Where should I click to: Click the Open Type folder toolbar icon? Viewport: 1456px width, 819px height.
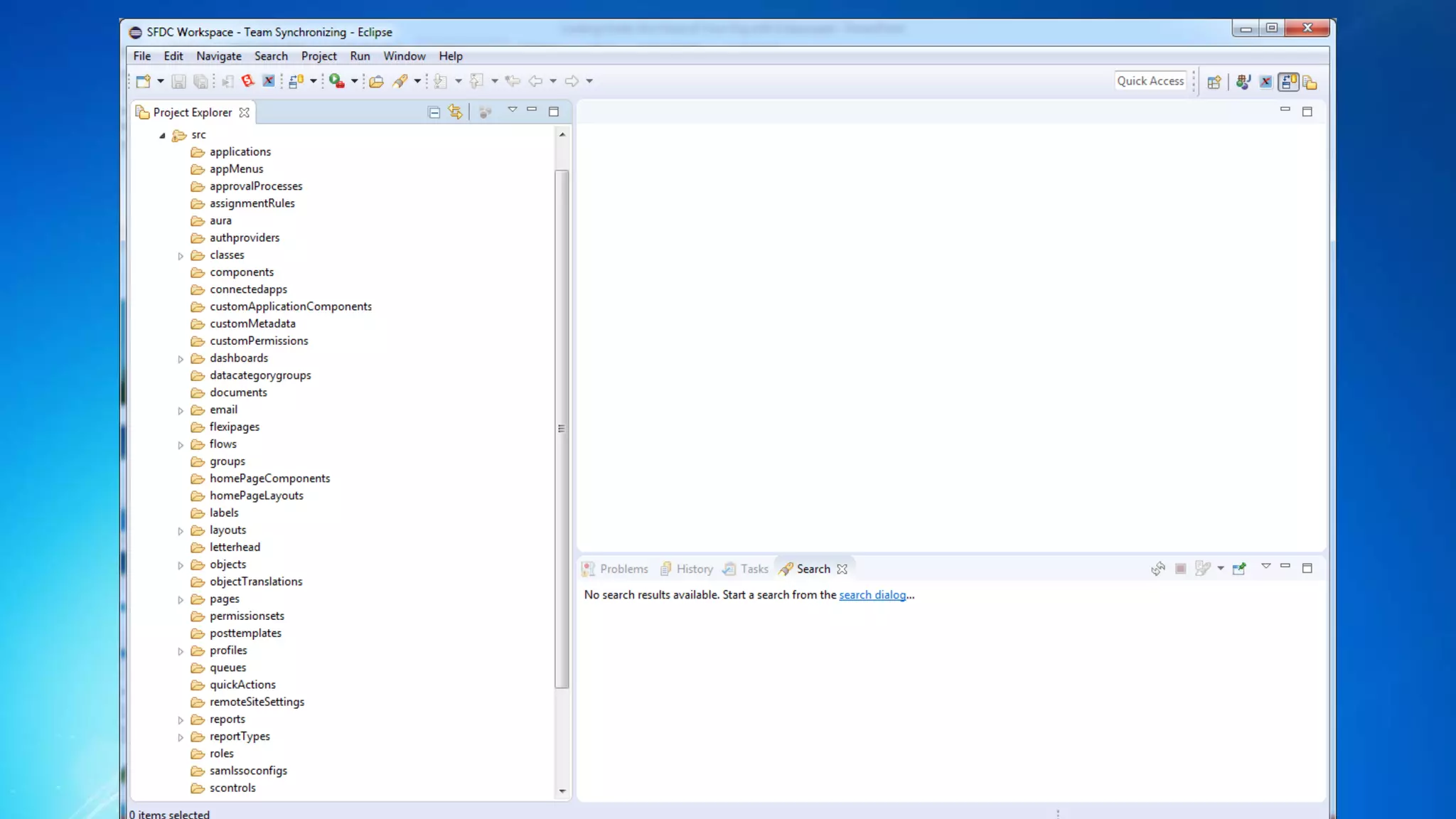[377, 81]
